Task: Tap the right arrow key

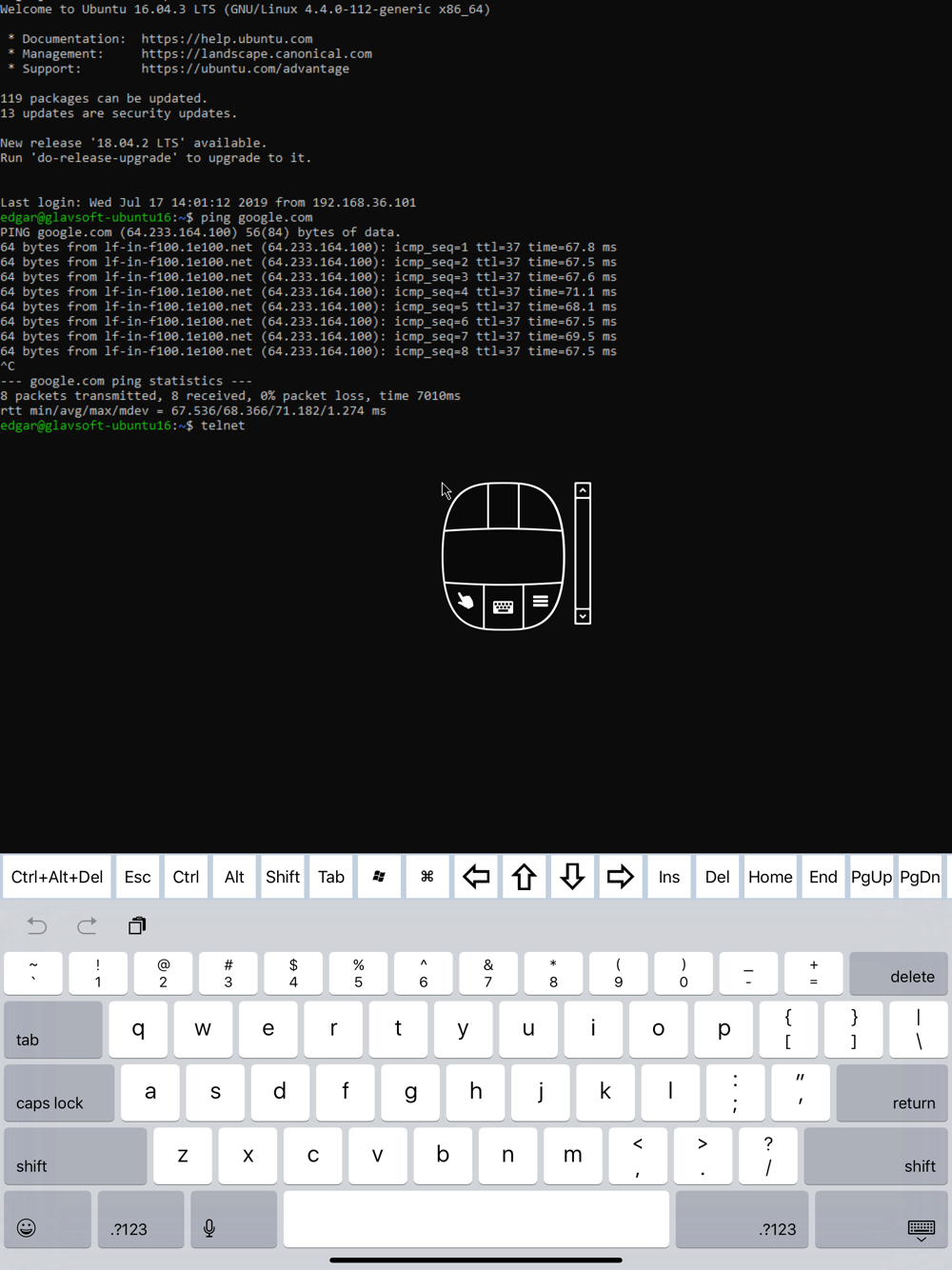Action: pyautogui.click(x=621, y=877)
